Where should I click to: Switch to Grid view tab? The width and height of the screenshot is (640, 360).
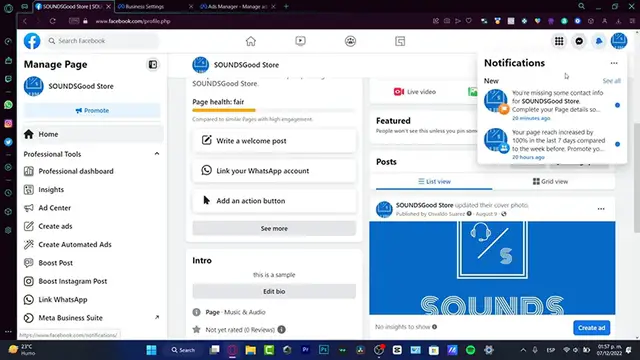550,182
